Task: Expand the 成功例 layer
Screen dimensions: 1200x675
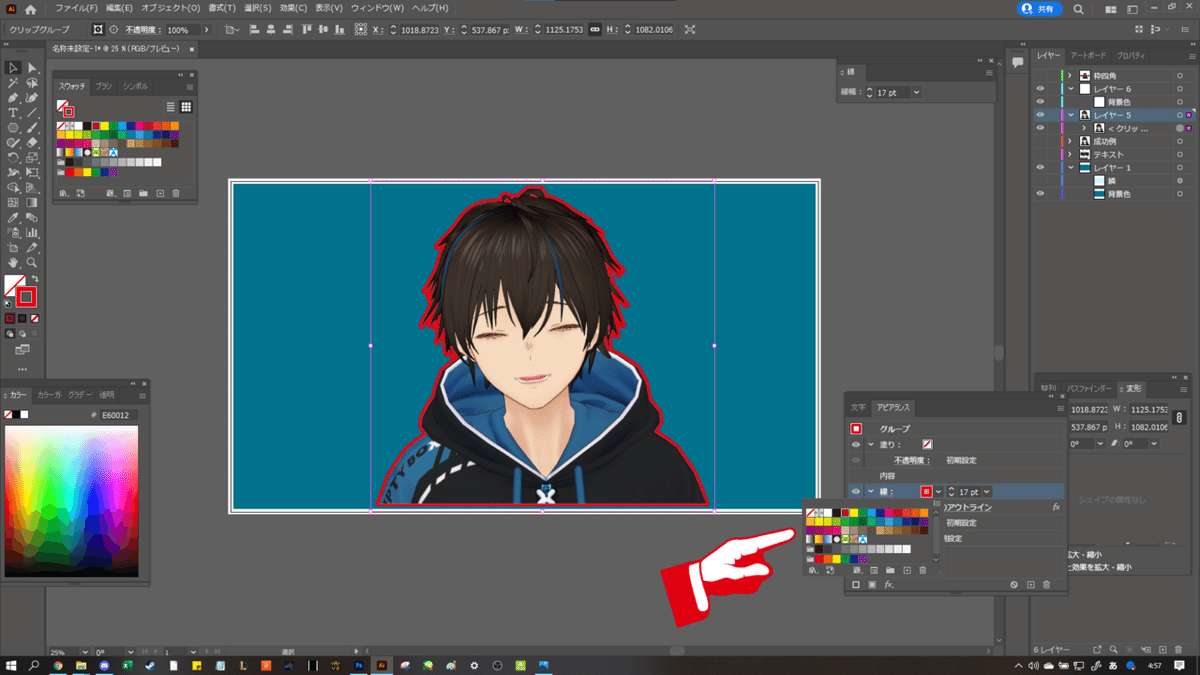Action: [1070, 141]
